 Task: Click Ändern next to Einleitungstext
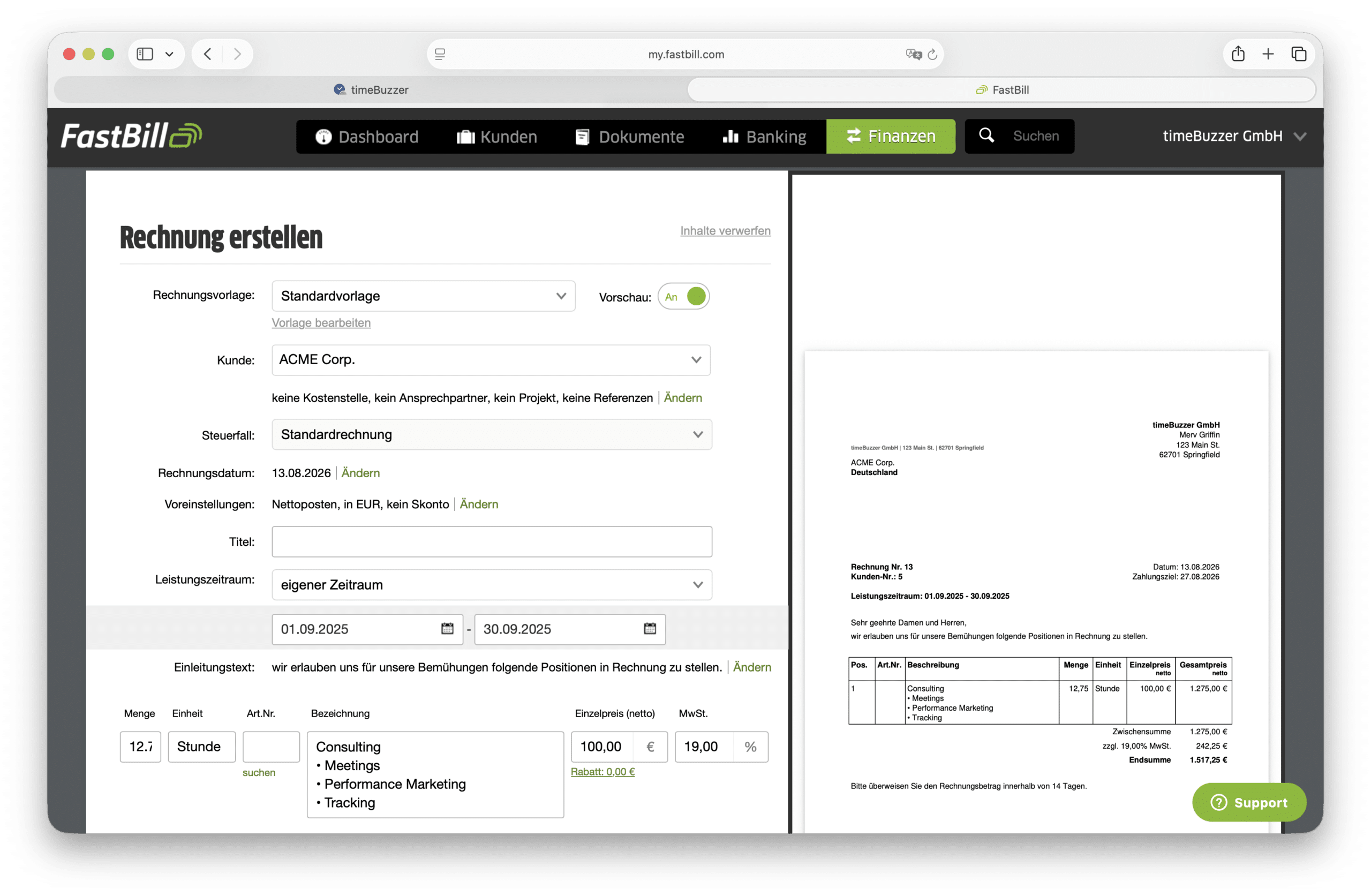coord(752,667)
